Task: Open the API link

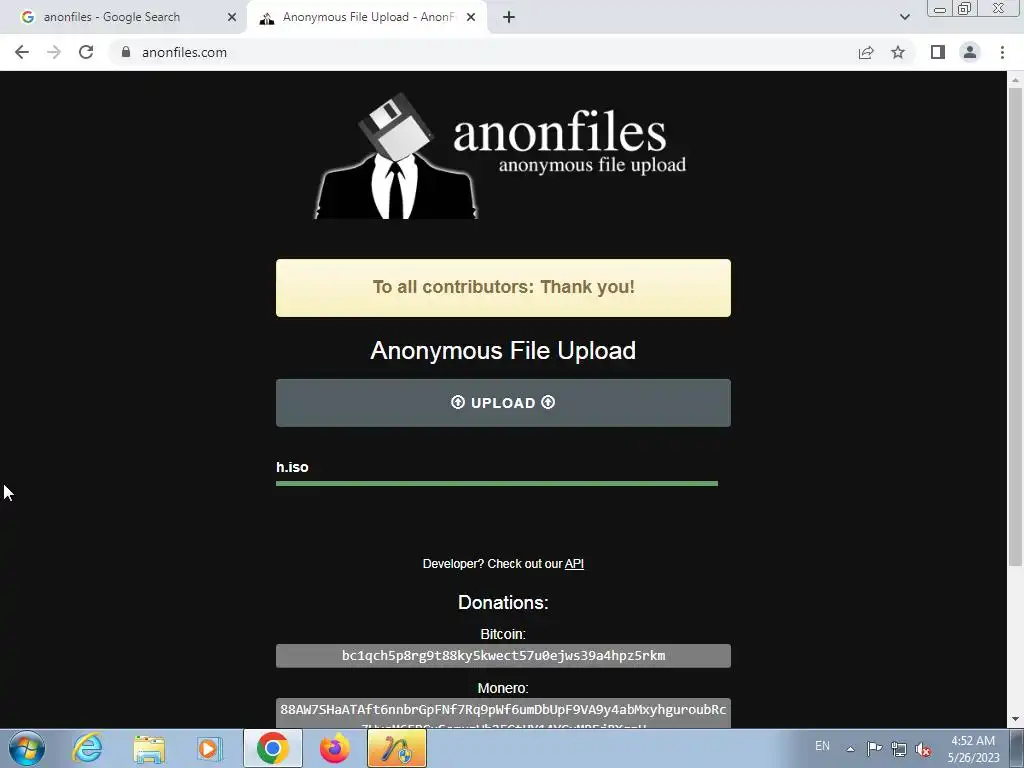Action: pyautogui.click(x=574, y=564)
